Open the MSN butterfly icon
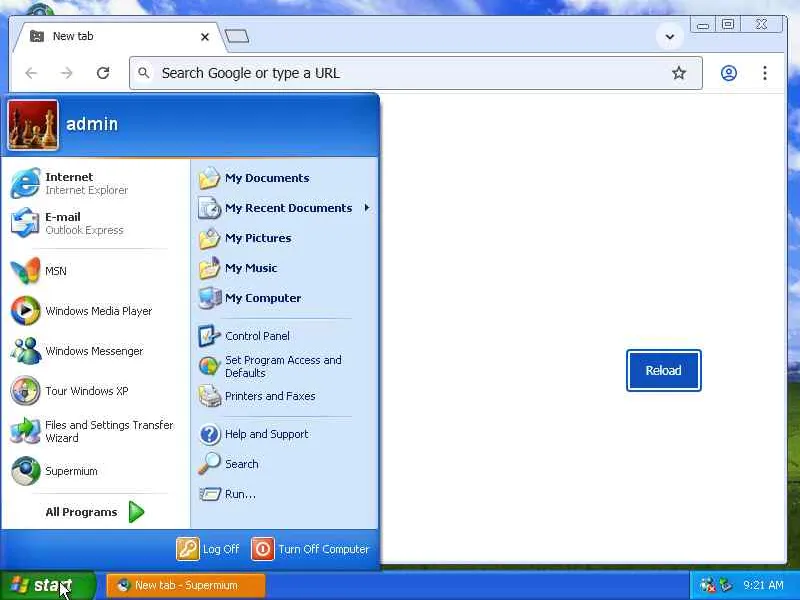800x600 pixels. (25, 270)
